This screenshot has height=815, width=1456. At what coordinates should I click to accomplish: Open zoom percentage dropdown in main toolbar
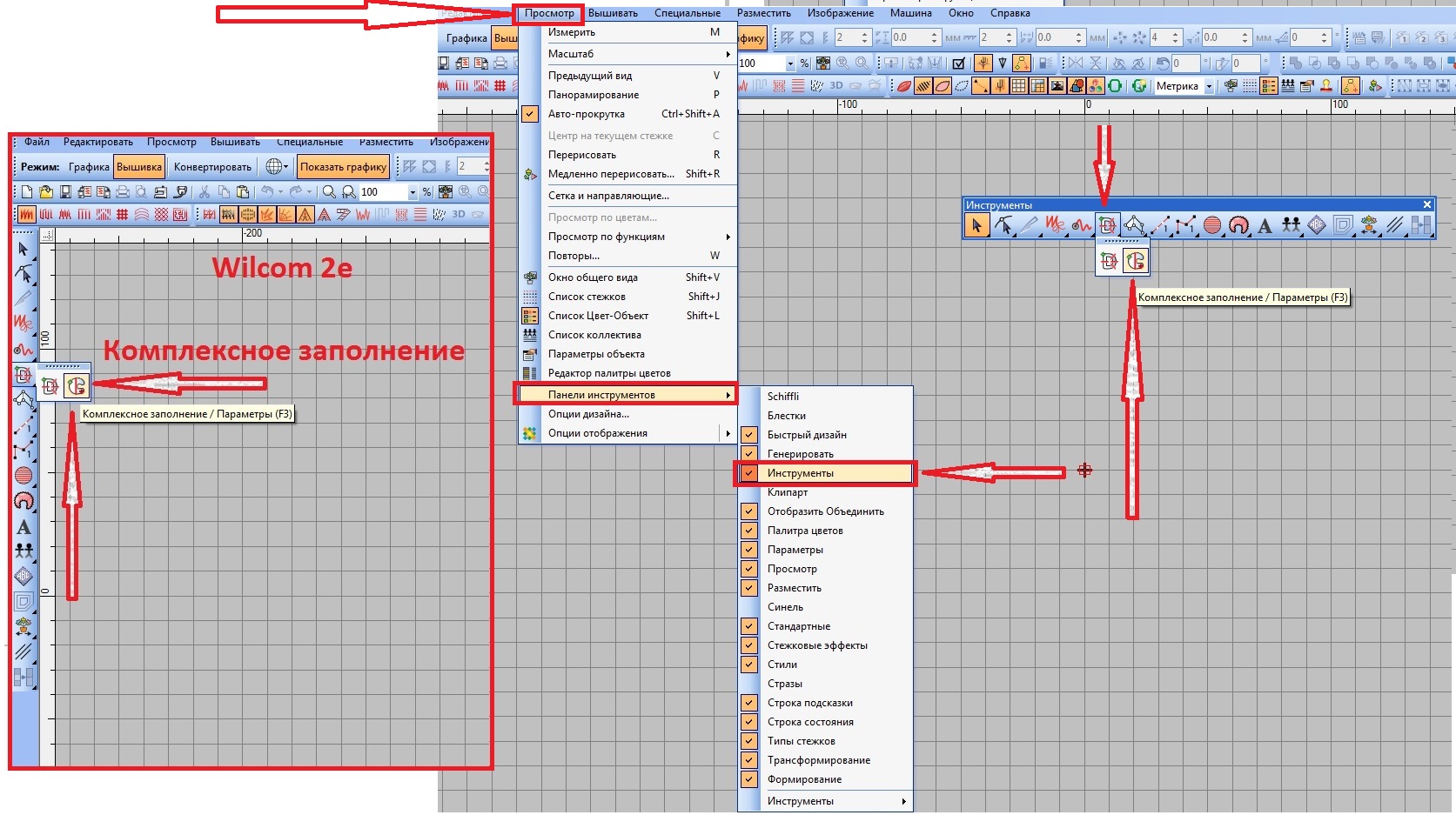coord(790,63)
